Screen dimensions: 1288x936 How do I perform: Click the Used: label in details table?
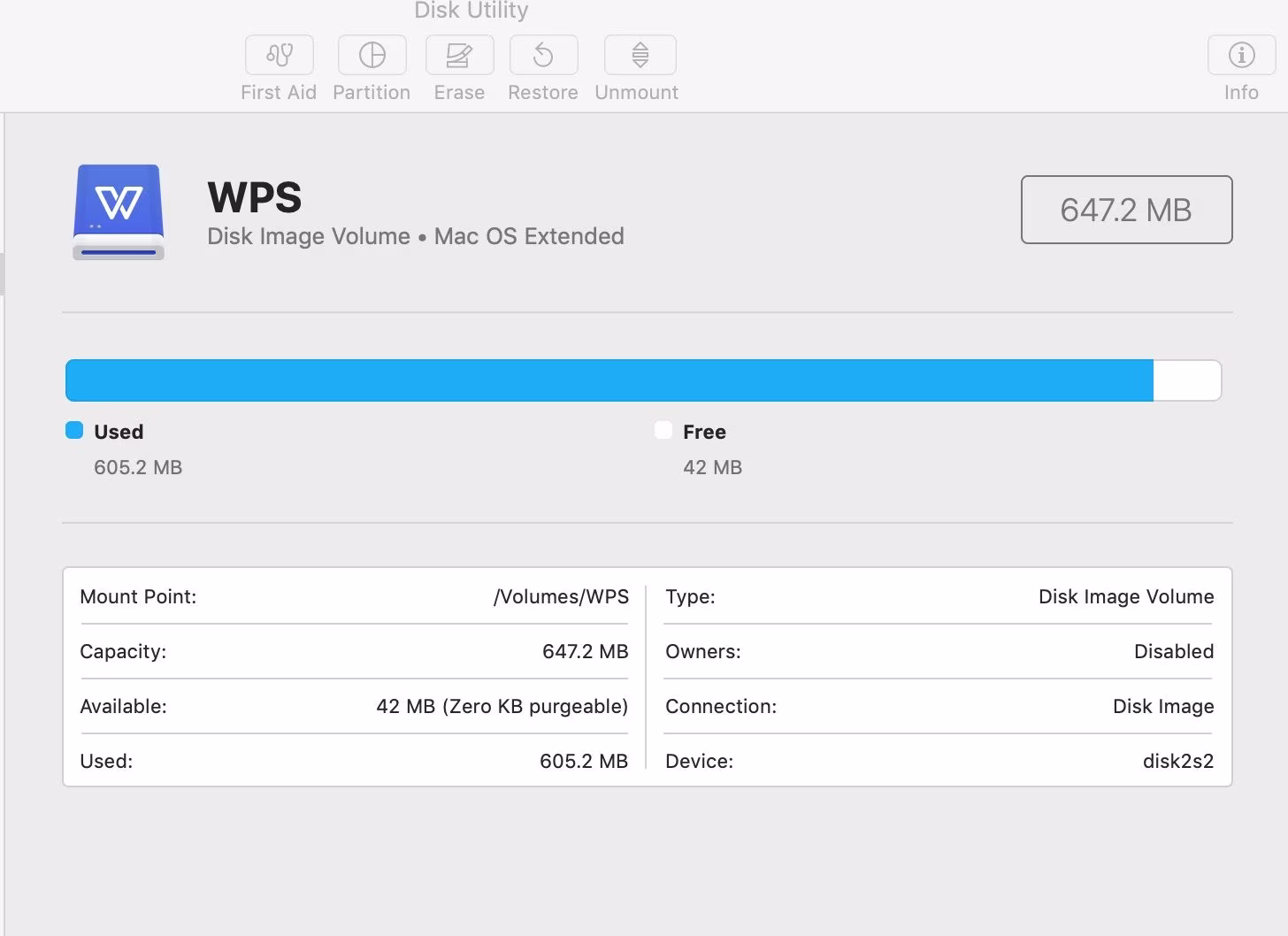click(106, 761)
